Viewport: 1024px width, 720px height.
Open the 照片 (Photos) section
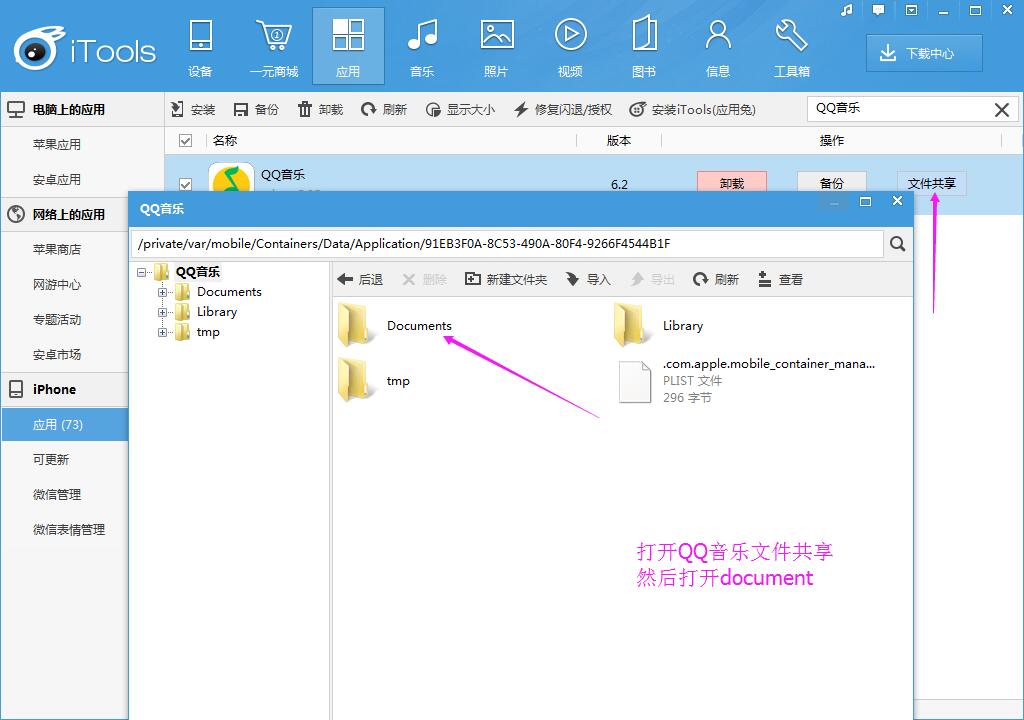coord(496,47)
